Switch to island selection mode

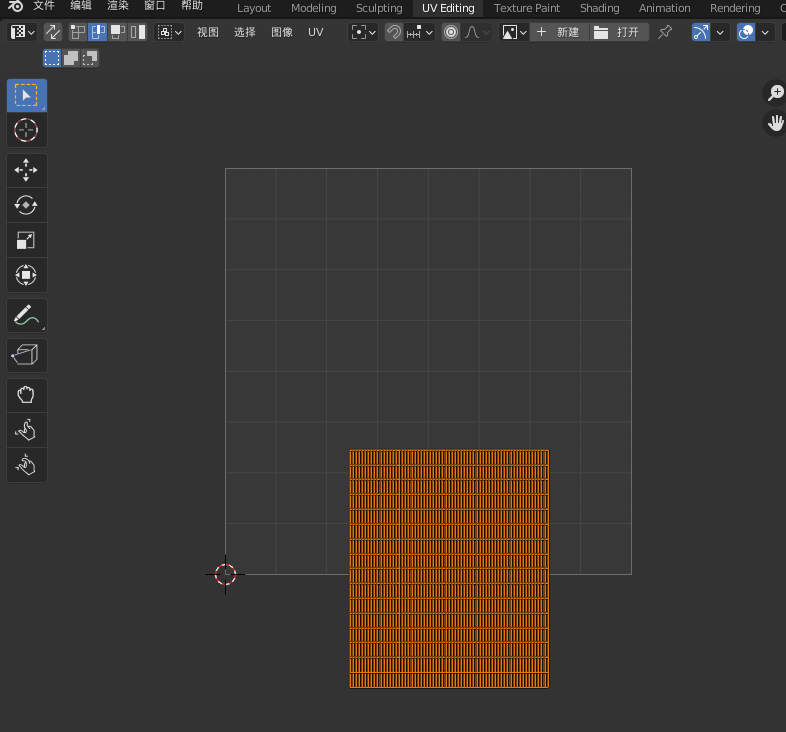click(138, 33)
